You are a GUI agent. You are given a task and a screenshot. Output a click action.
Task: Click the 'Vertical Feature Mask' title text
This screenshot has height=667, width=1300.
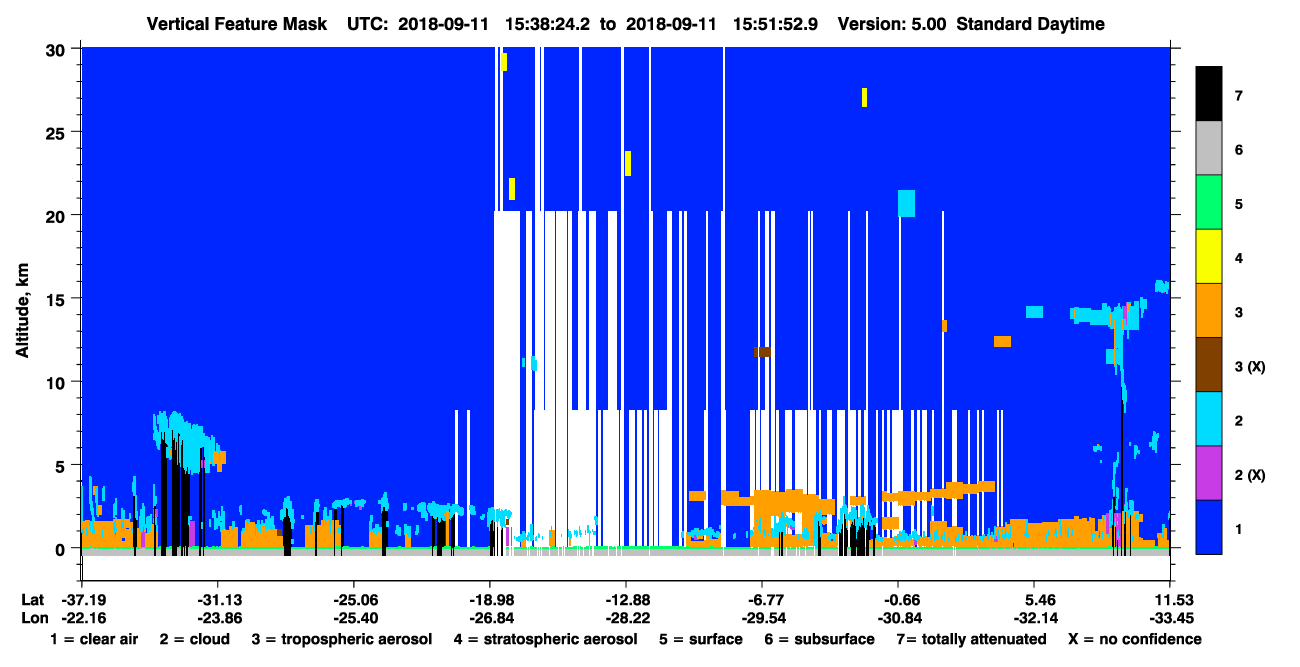click(236, 24)
